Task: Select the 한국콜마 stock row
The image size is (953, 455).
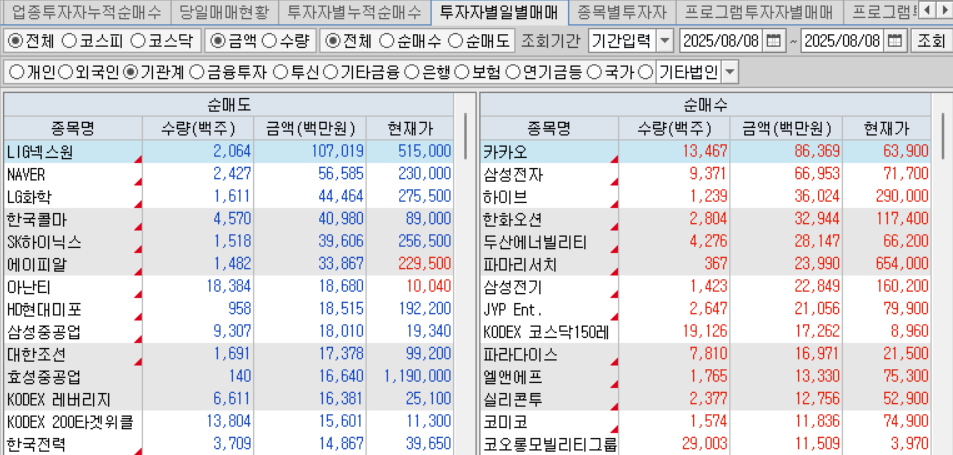Action: 229,219
